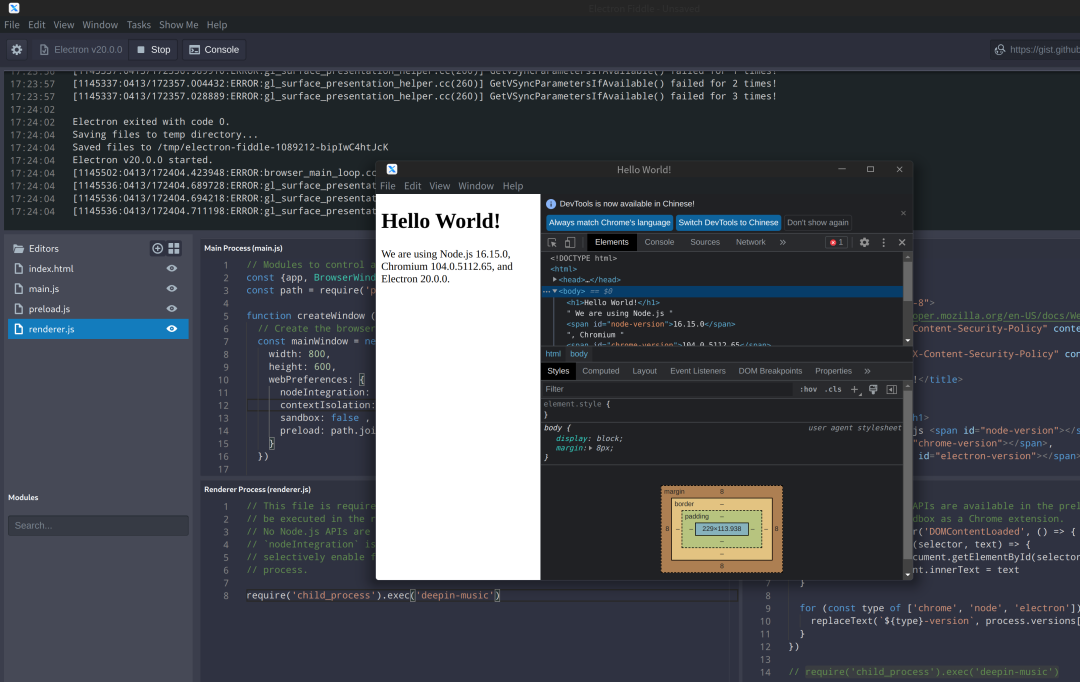Switch to the Layout tab
Screen dimensions: 1080x682
(x=644, y=371)
